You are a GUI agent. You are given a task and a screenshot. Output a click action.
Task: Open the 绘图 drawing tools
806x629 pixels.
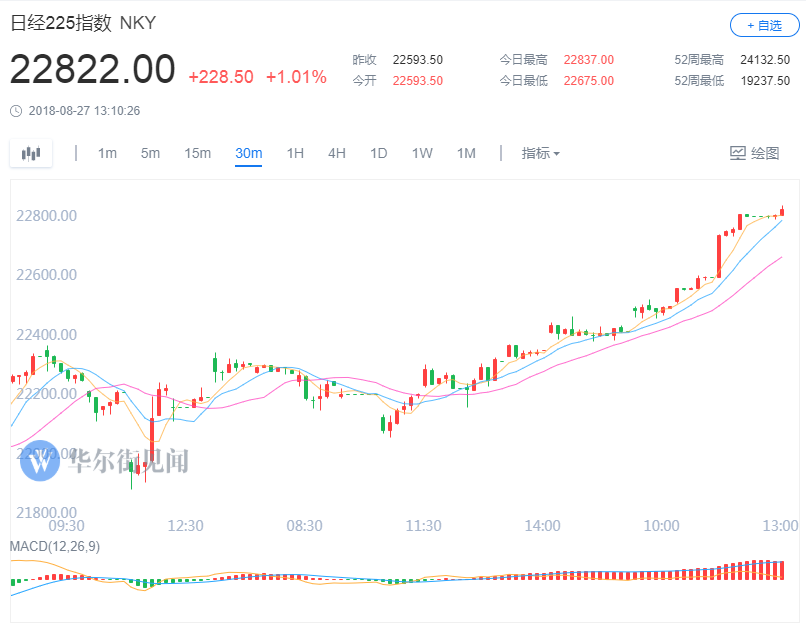click(754, 153)
